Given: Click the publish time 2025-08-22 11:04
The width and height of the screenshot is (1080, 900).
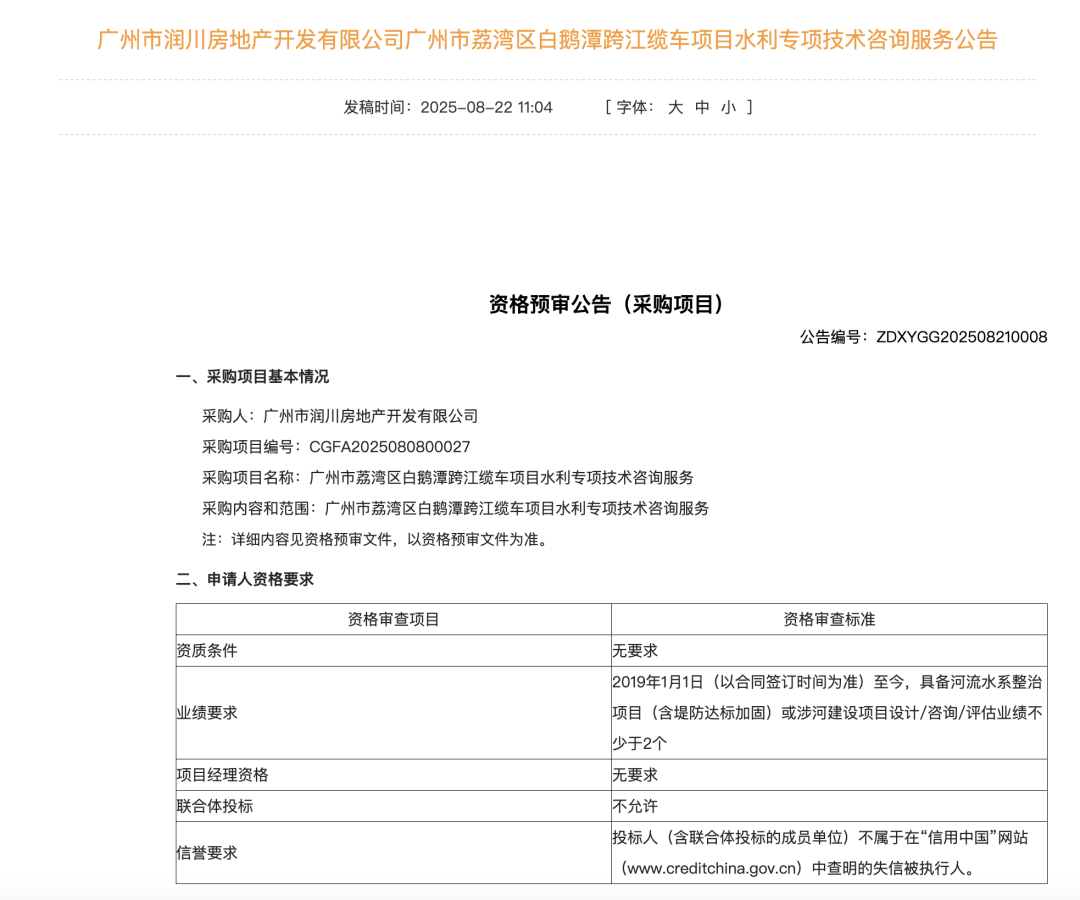Looking at the screenshot, I should tap(486, 107).
